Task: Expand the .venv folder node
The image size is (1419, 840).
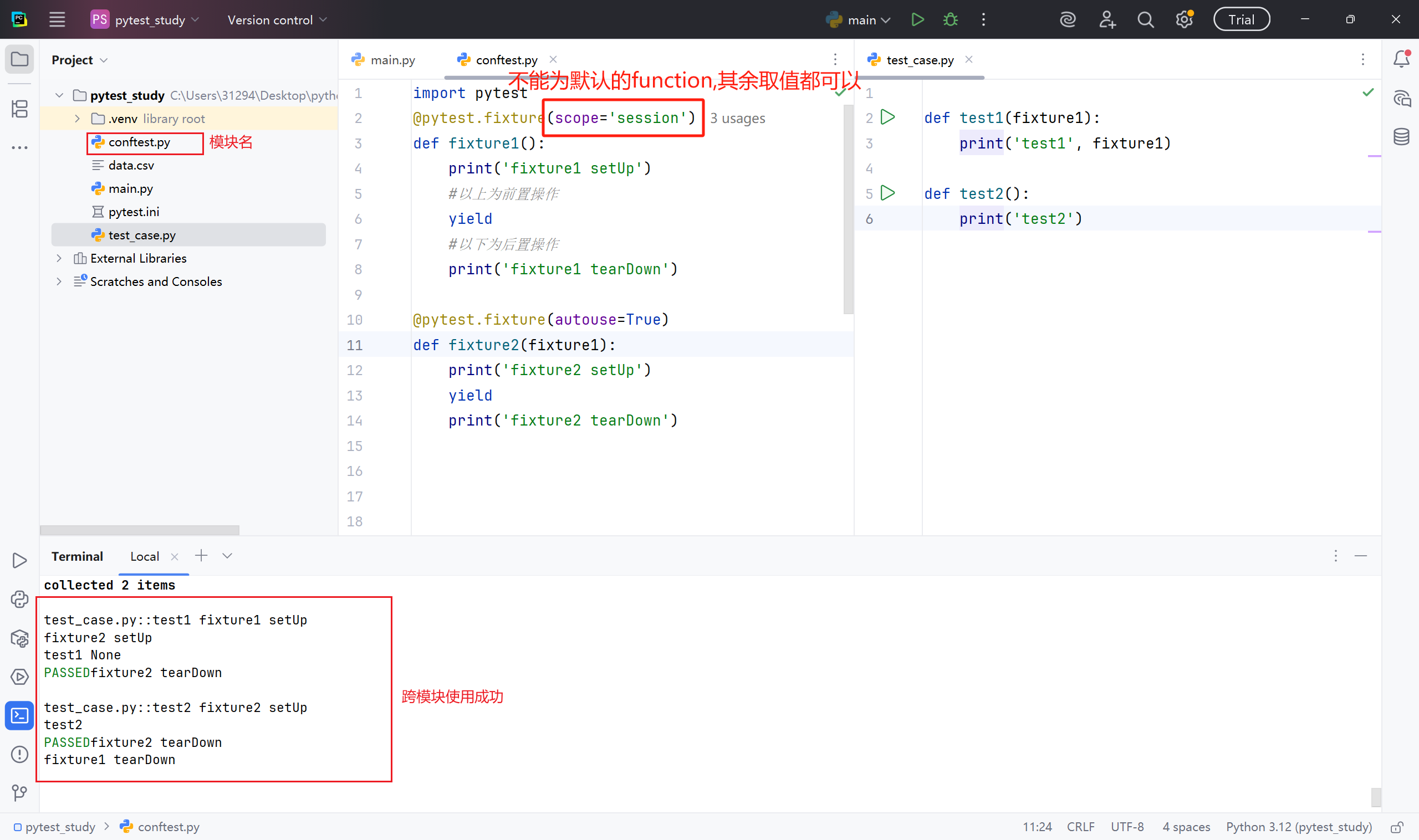Action: 78,119
